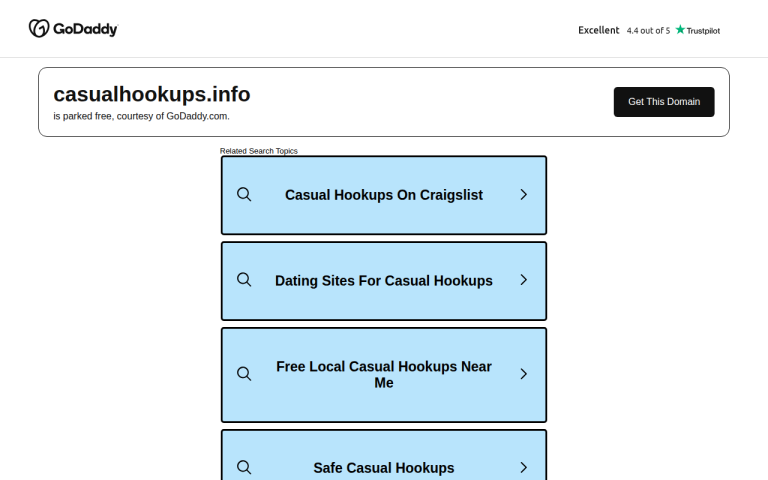This screenshot has width=768, height=480.
Task: Click "is parked free, courtesy of GoDaddy.com." text
Action: tap(142, 116)
